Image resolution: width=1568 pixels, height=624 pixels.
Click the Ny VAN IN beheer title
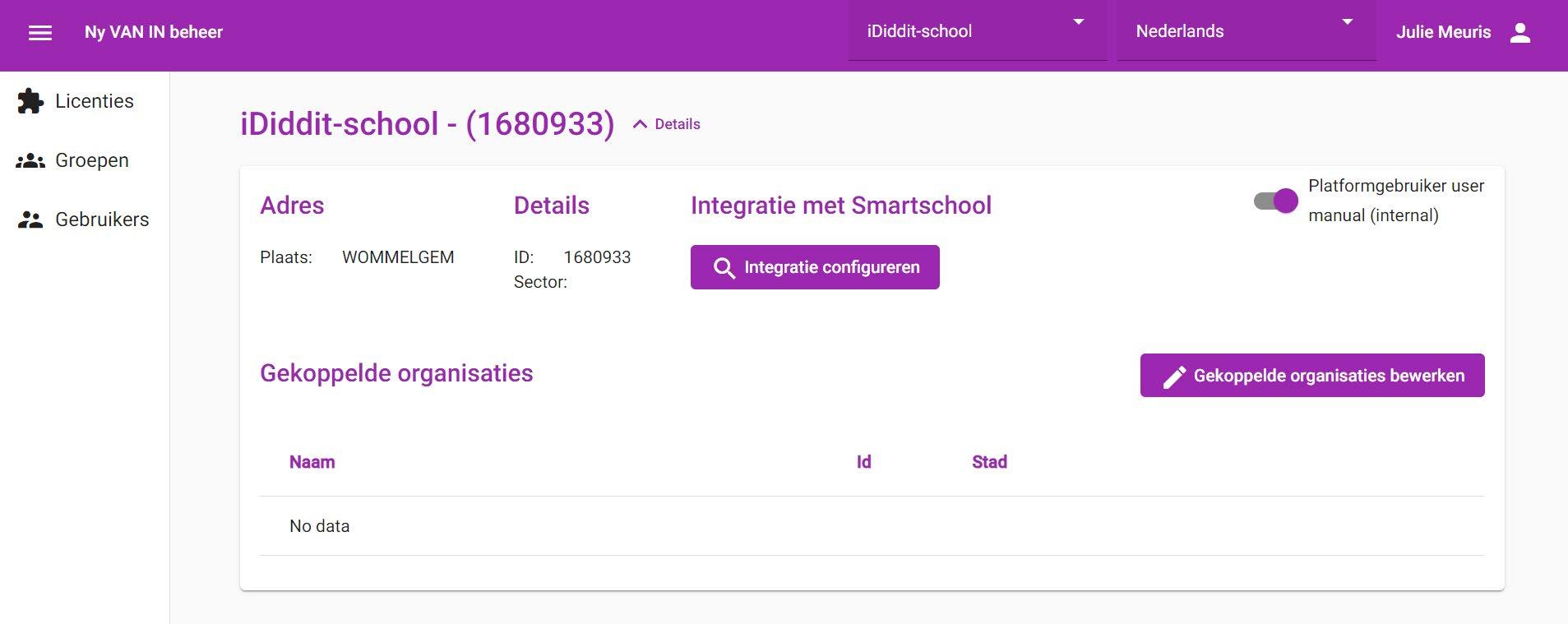click(154, 32)
